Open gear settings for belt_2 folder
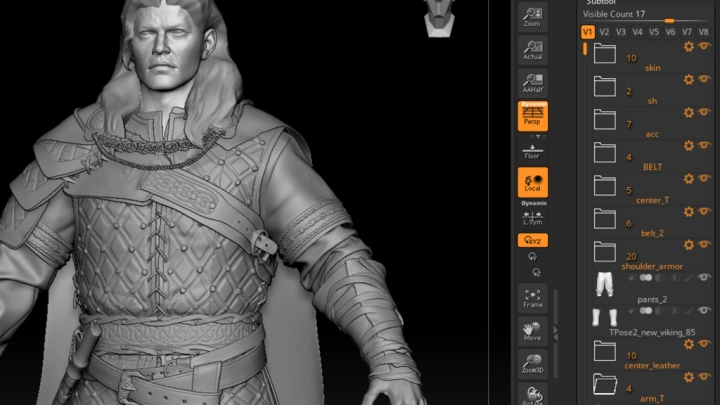Viewport: 720px width, 405px height. [x=688, y=212]
